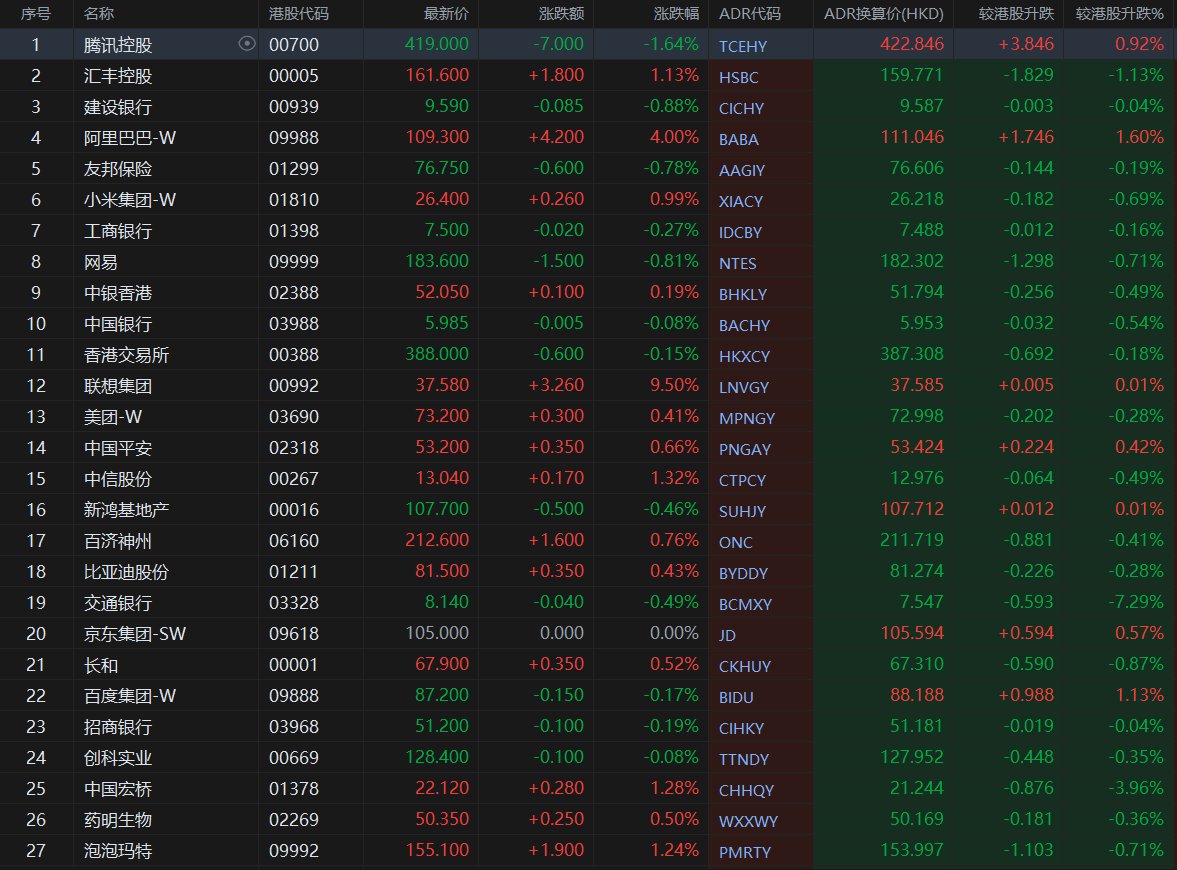Open the 中国银行 row

tap(588, 324)
